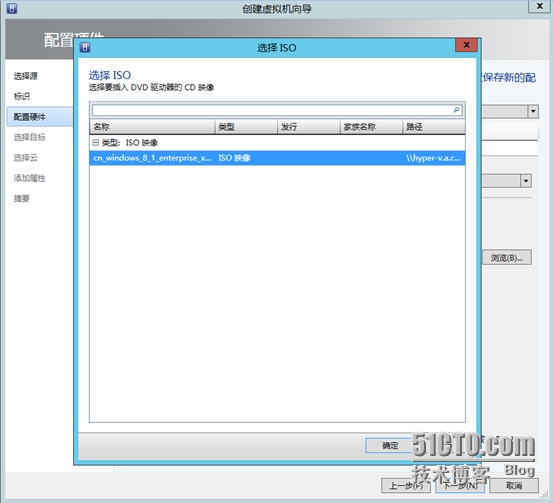This screenshot has width=554, height=503.
Task: Click the 家族名称 column header
Action: point(371,127)
